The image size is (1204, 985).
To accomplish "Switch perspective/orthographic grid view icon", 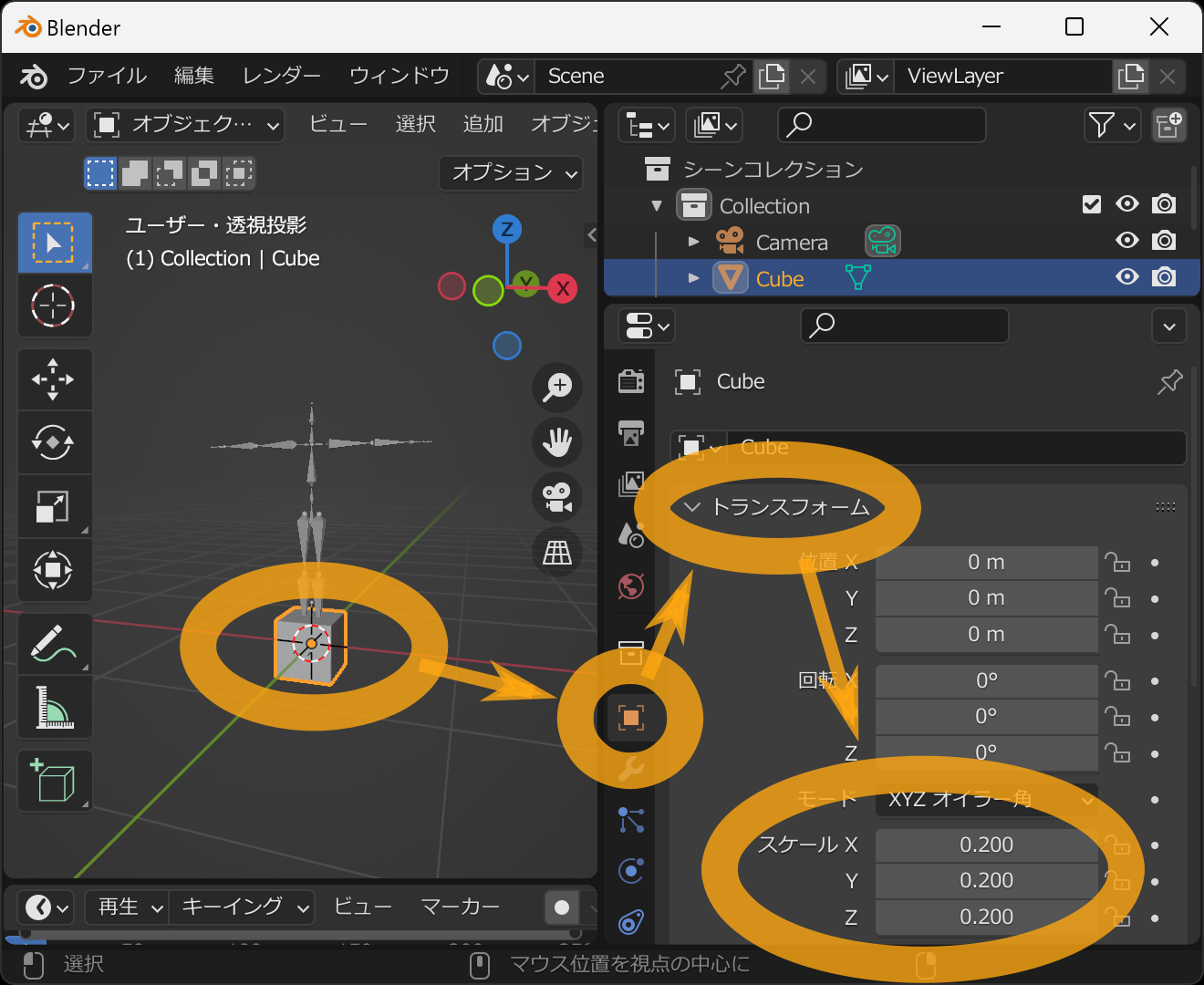I will click(x=557, y=552).
